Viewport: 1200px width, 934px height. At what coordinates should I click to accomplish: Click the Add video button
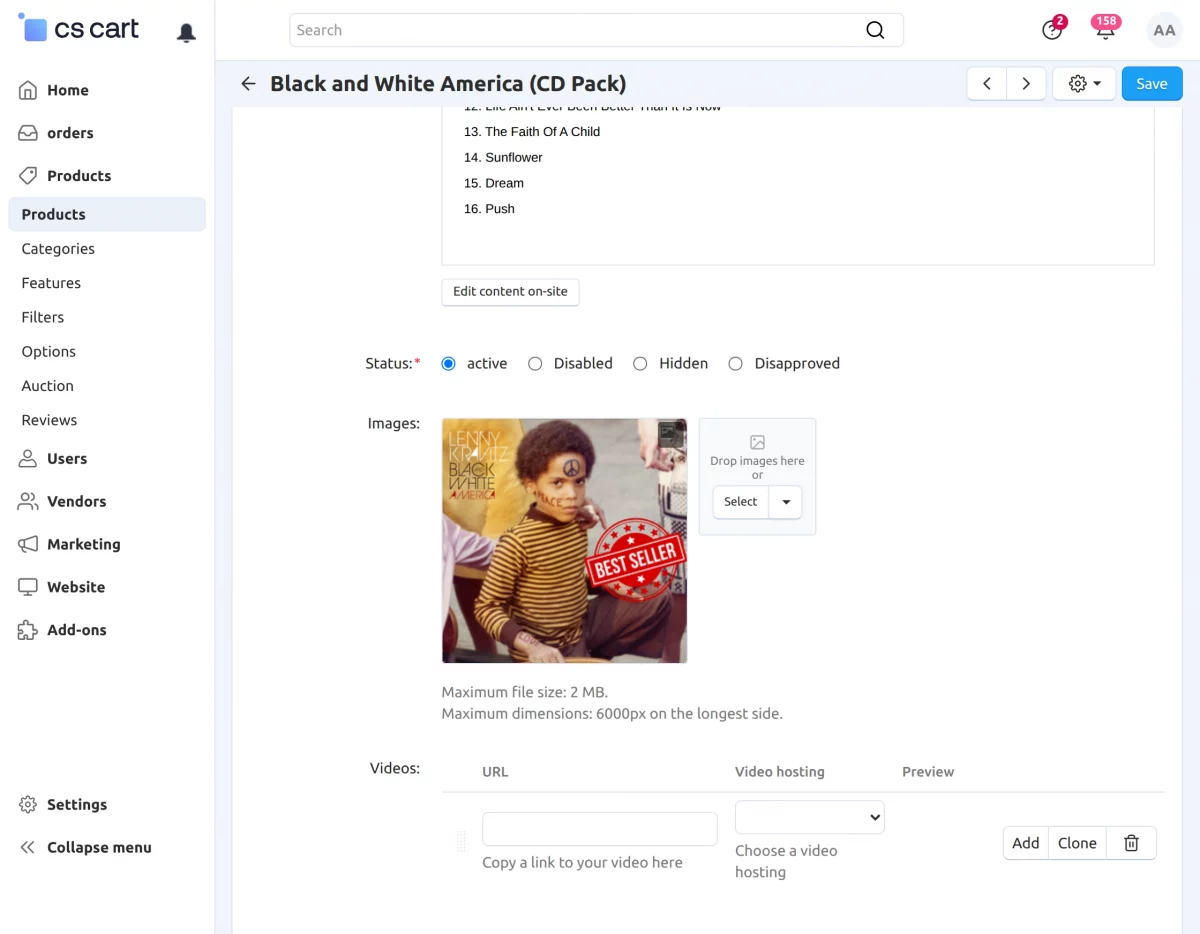tap(1026, 843)
